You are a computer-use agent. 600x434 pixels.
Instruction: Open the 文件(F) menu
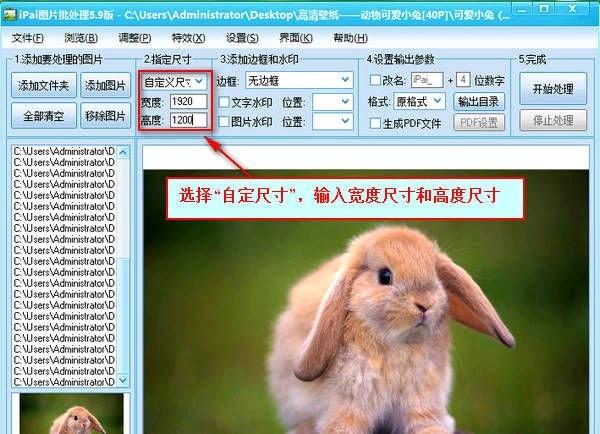(28, 38)
